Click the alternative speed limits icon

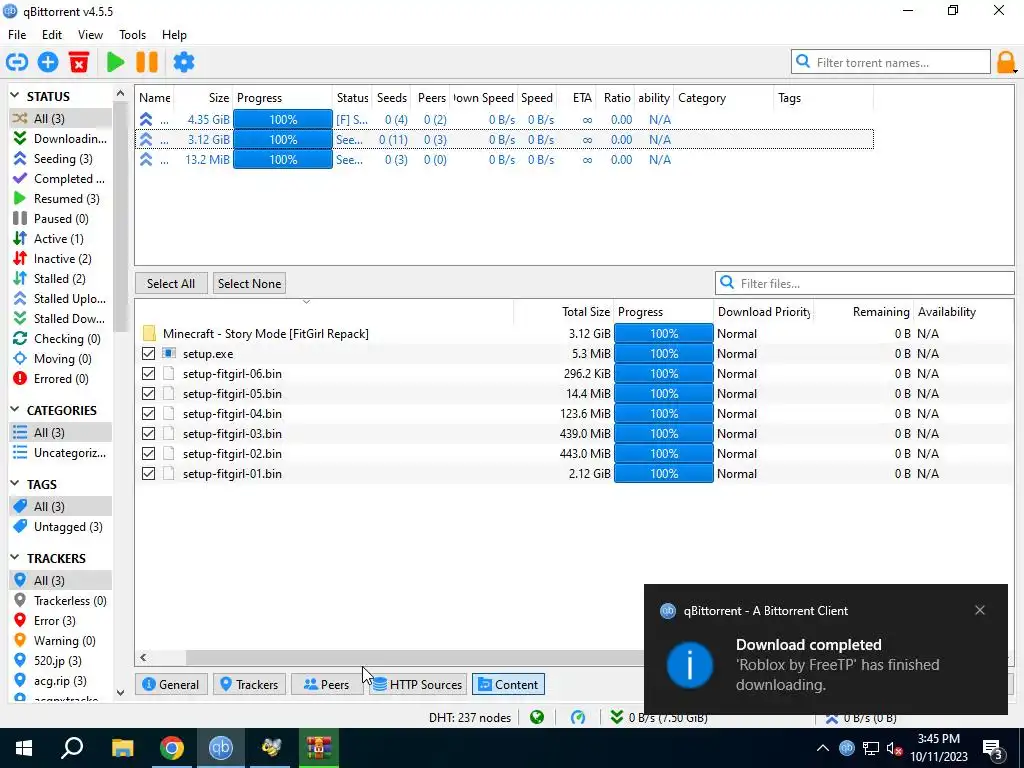click(578, 718)
